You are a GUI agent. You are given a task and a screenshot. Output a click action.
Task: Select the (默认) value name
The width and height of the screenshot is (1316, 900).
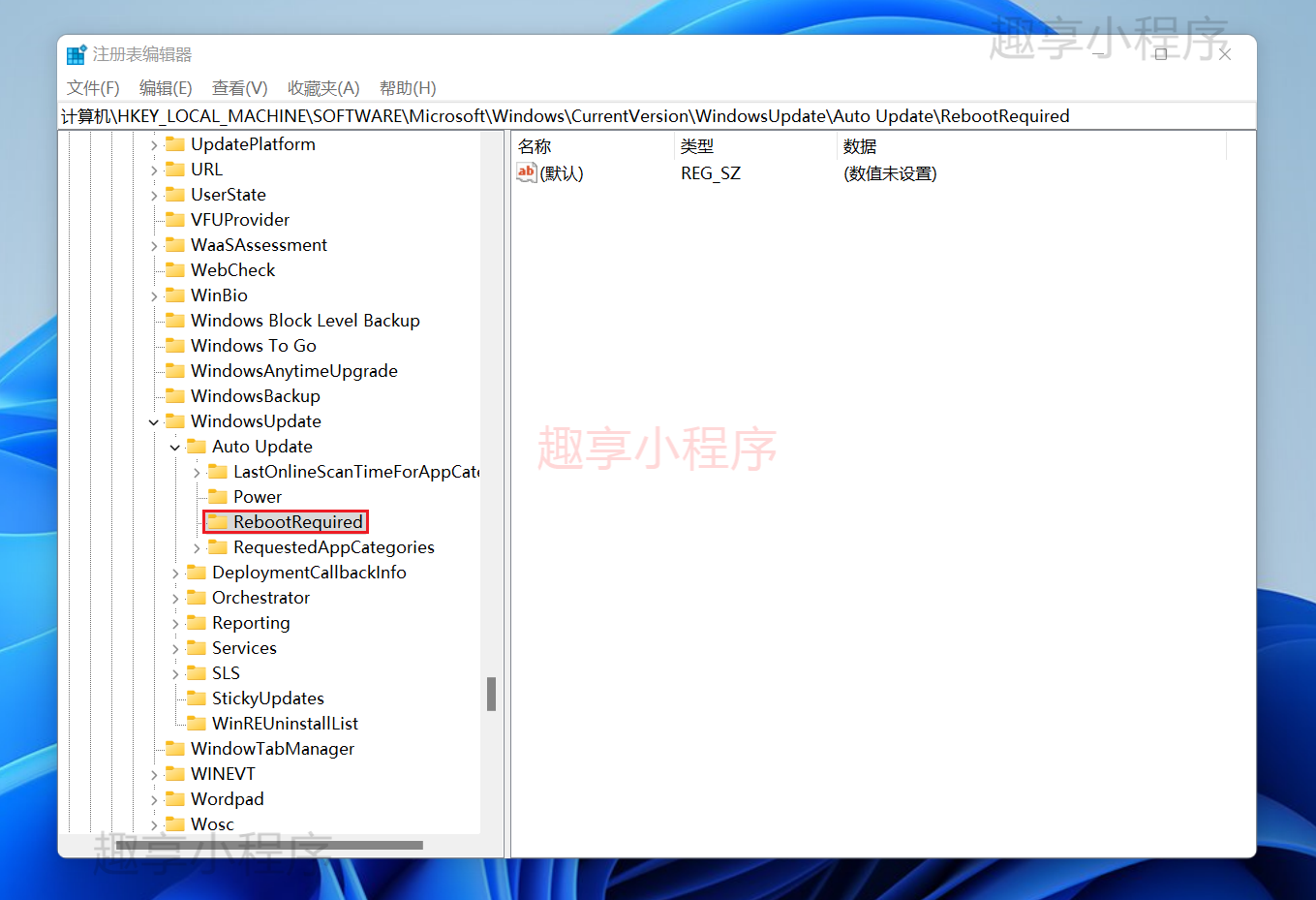562,173
